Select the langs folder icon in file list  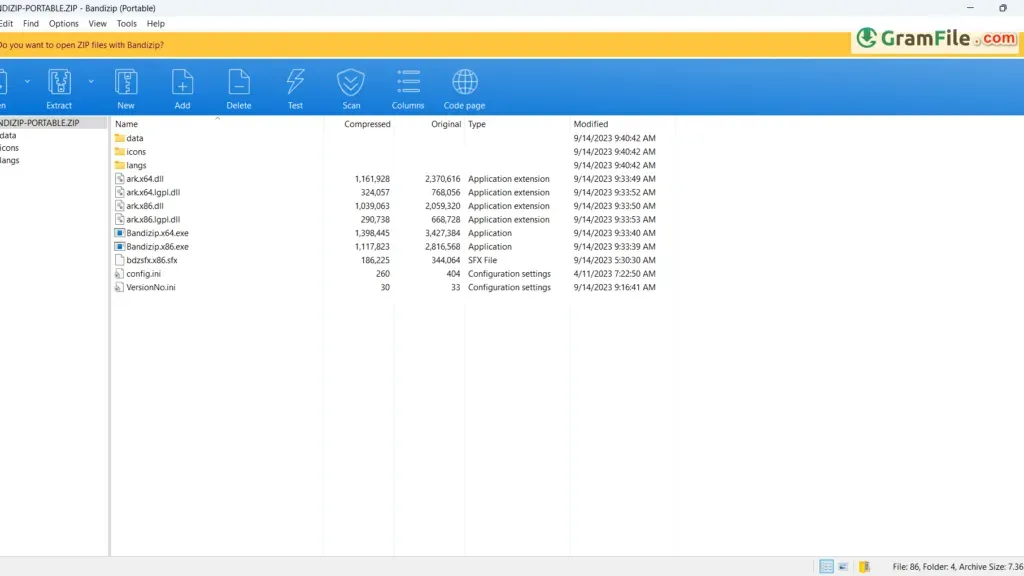click(120, 165)
